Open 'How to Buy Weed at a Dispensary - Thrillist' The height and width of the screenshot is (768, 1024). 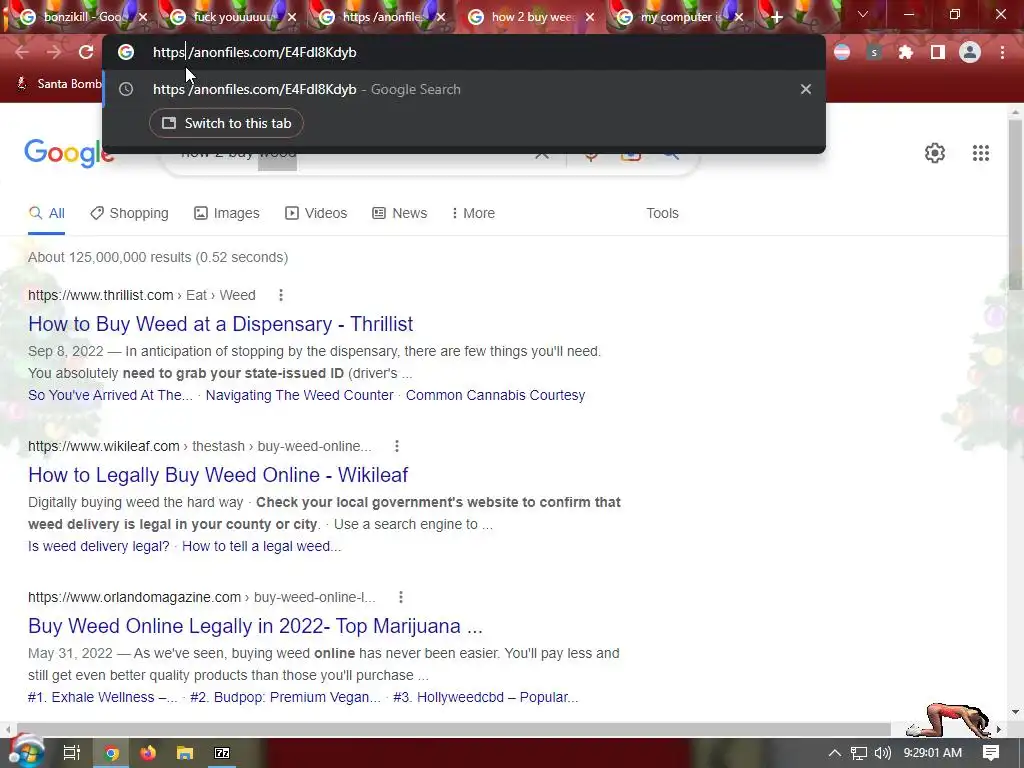point(221,324)
